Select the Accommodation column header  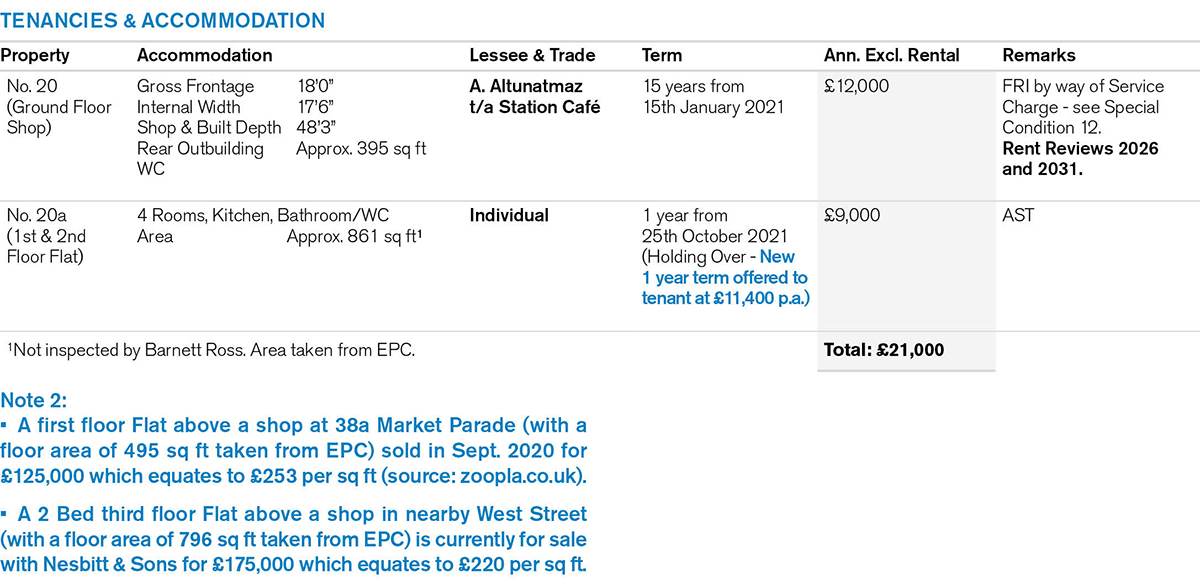pyautogui.click(x=204, y=56)
